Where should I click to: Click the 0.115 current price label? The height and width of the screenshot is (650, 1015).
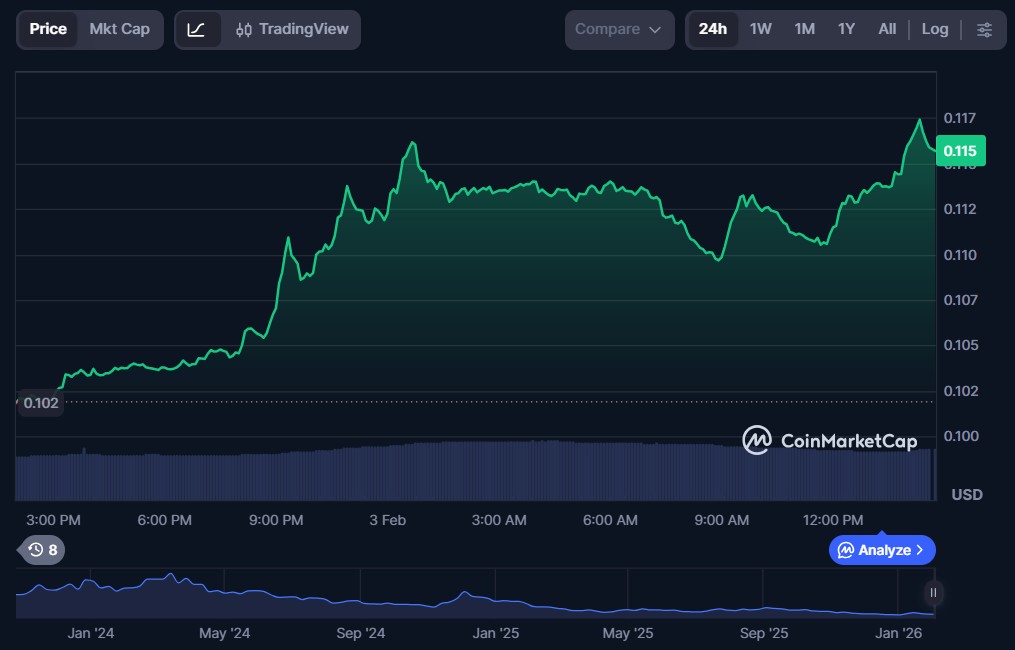[x=960, y=151]
